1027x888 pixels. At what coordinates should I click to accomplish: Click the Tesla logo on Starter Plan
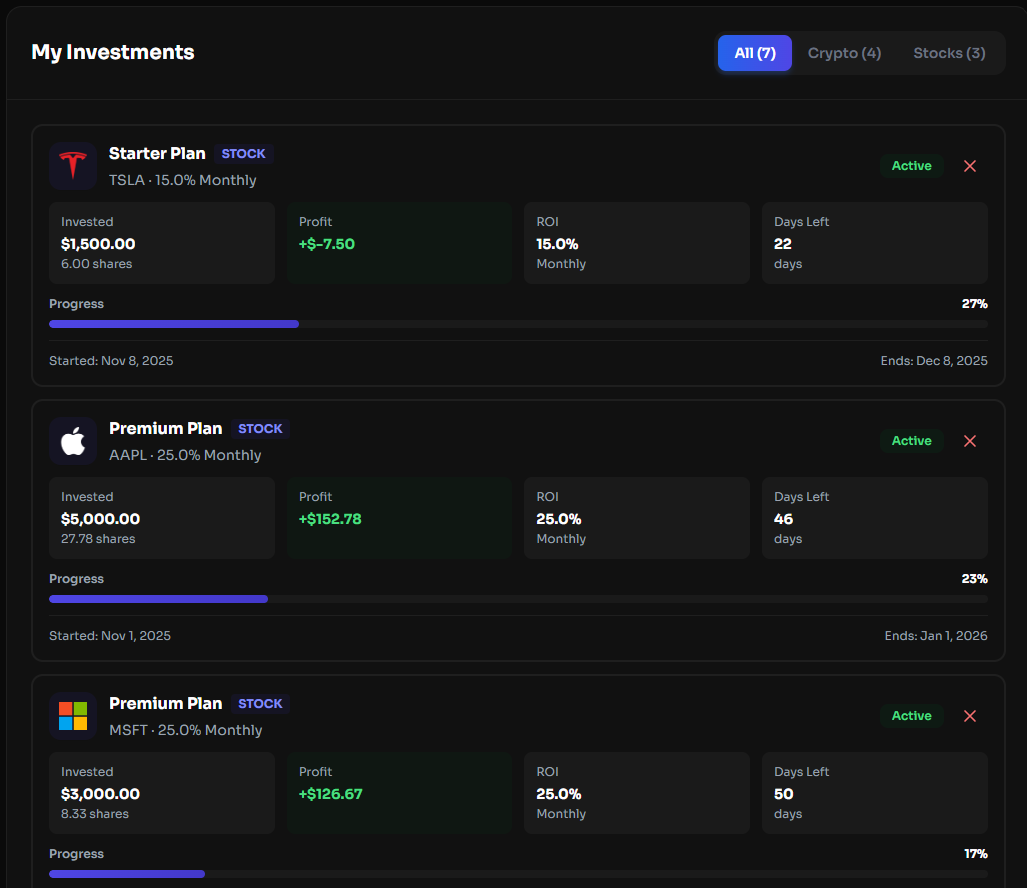(x=72, y=165)
